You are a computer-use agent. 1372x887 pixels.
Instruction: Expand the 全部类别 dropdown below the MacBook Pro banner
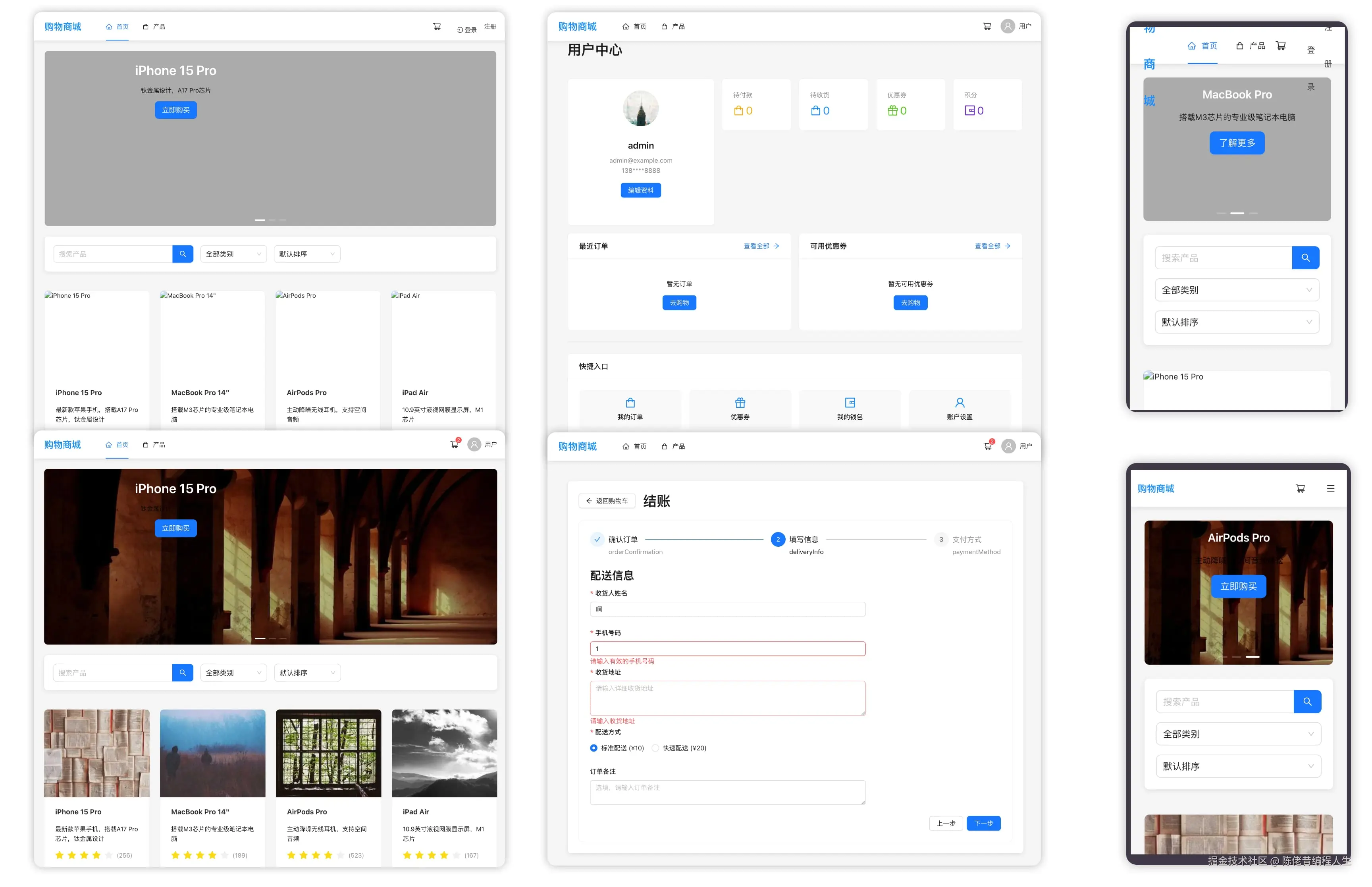pos(1236,290)
